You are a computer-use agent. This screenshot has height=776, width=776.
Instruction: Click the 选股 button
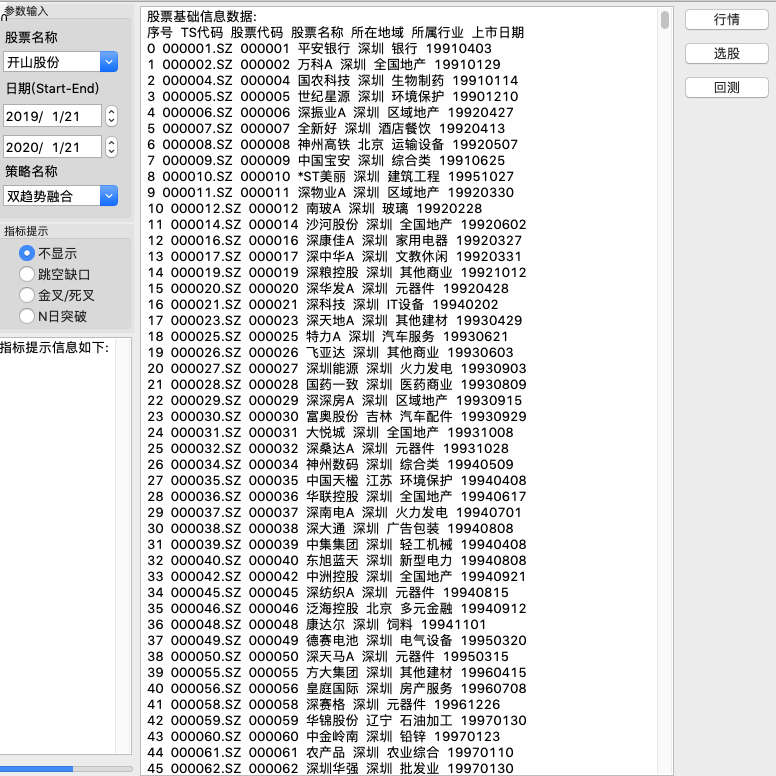(726, 53)
